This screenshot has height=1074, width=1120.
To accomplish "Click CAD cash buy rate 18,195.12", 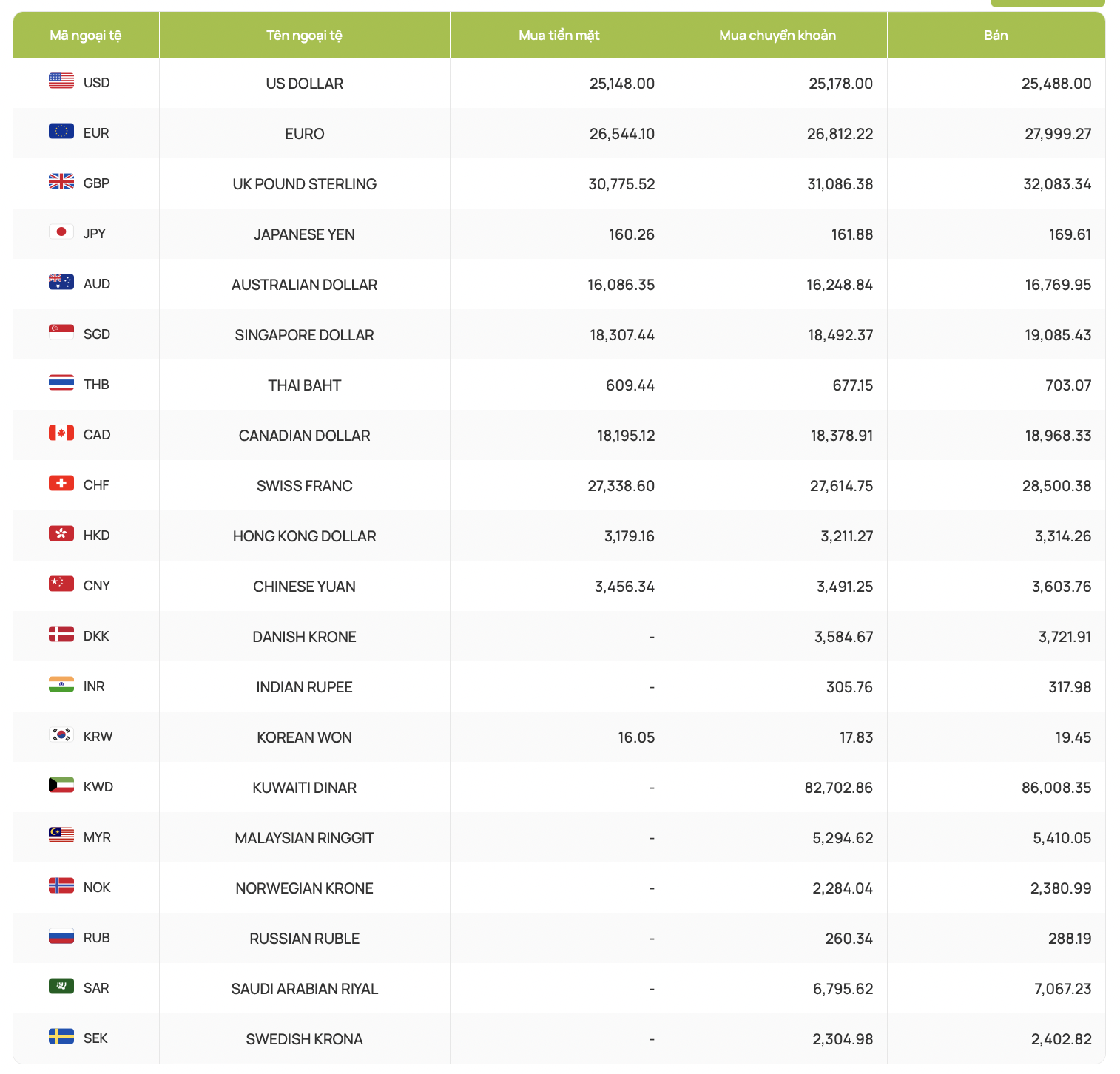I will point(626,436).
